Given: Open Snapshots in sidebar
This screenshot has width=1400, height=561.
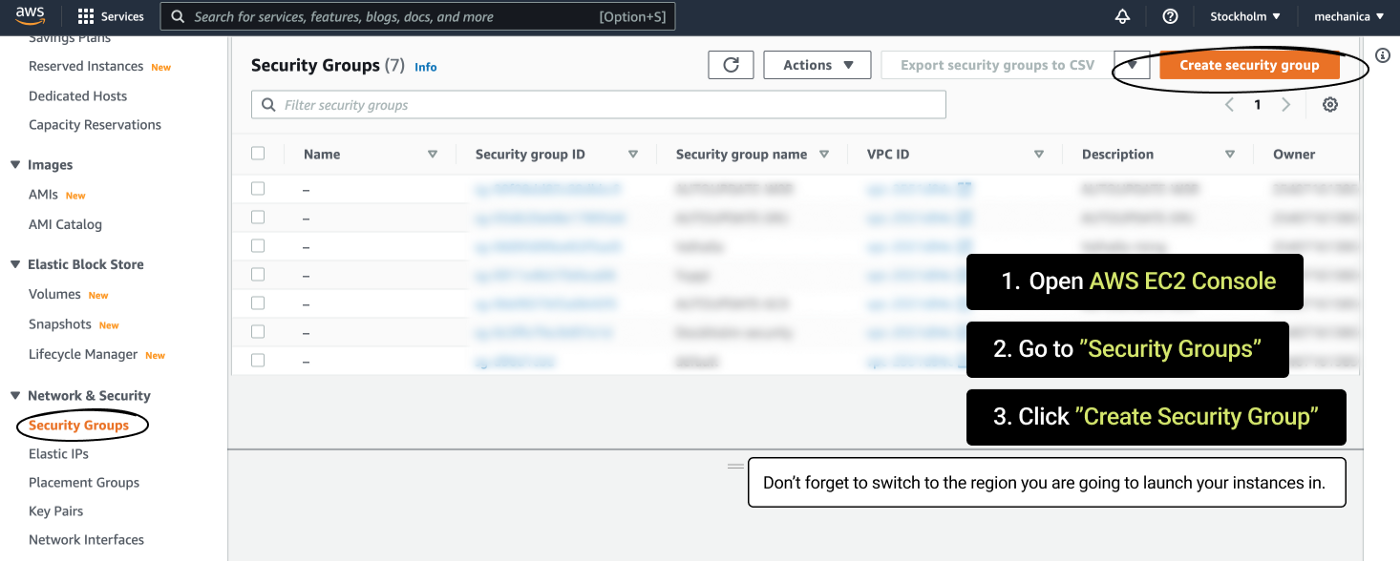Looking at the screenshot, I should [60, 324].
